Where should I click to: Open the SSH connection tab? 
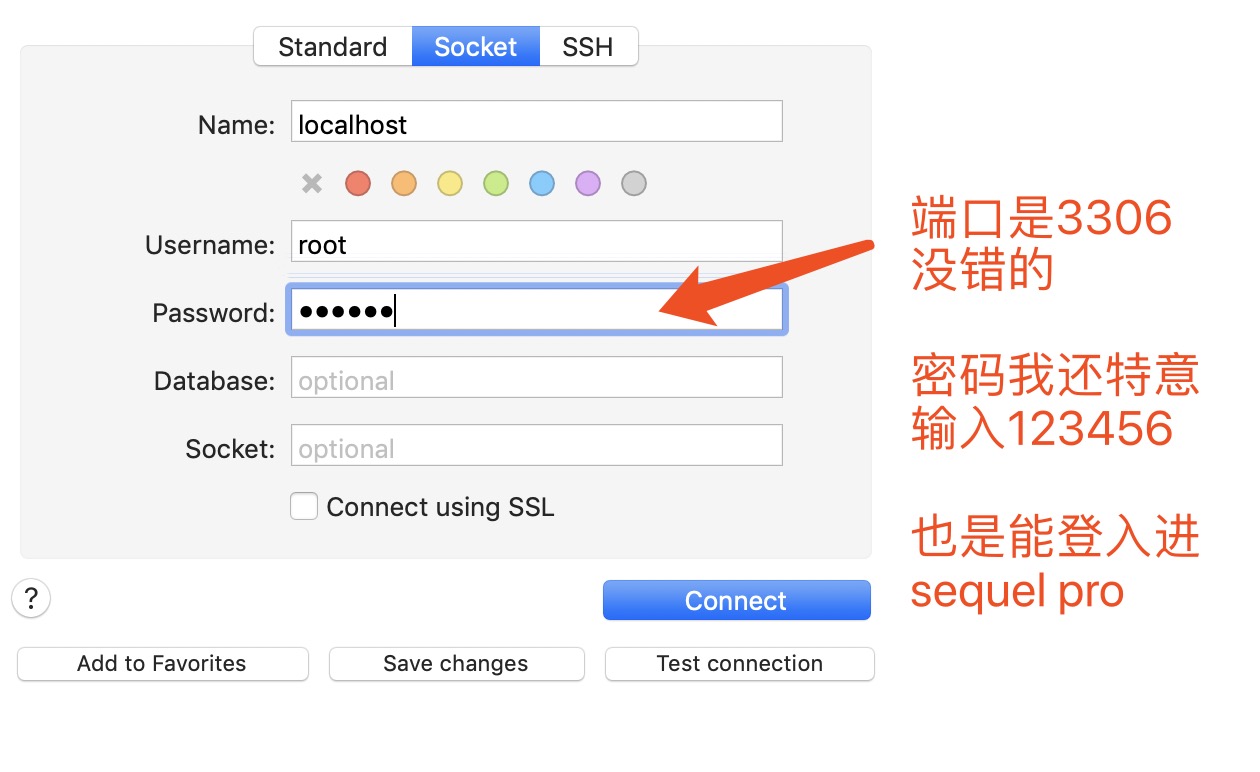589,46
